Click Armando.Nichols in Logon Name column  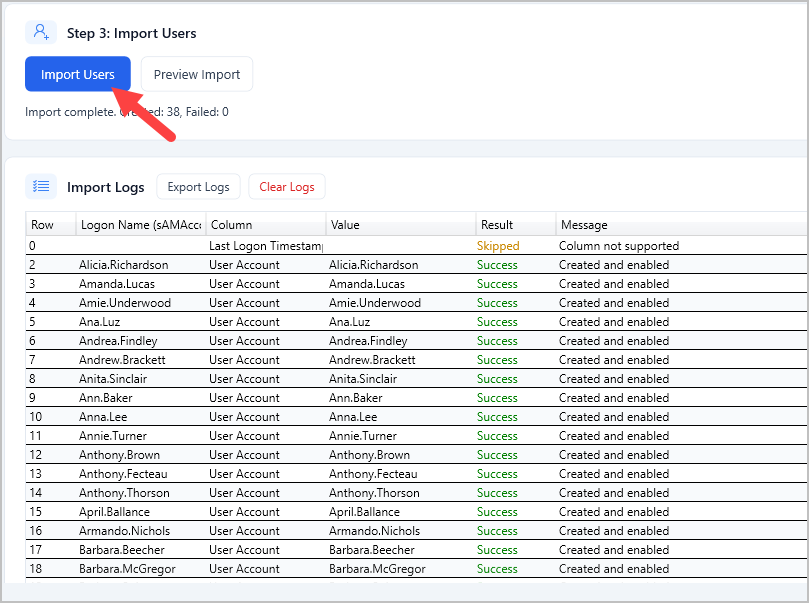pyautogui.click(x=124, y=531)
